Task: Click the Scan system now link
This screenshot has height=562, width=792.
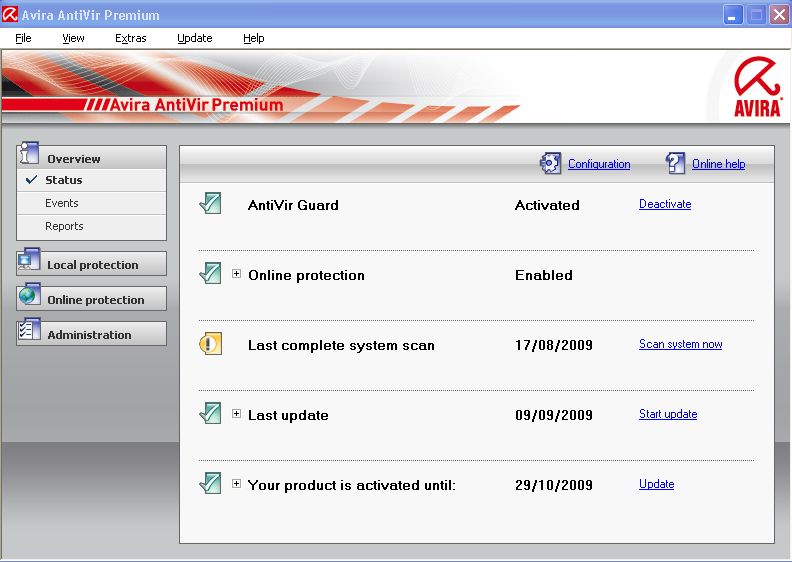Action: tap(680, 344)
